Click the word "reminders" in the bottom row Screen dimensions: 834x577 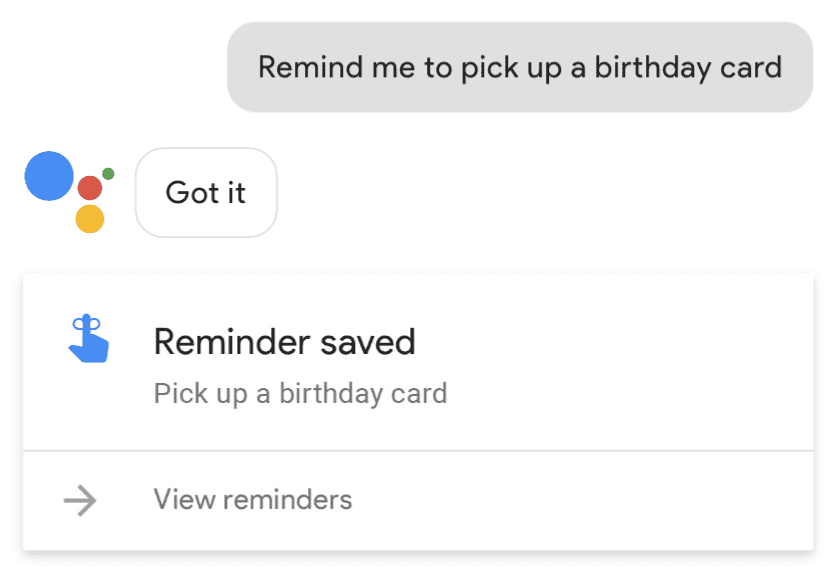[x=287, y=500]
